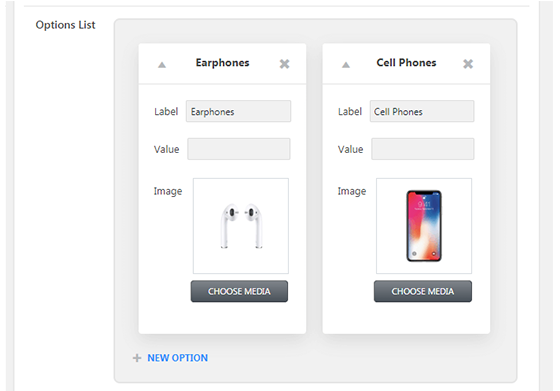Click the Image label in Cell Phones panel
The width and height of the screenshot is (560, 391).
tap(352, 191)
